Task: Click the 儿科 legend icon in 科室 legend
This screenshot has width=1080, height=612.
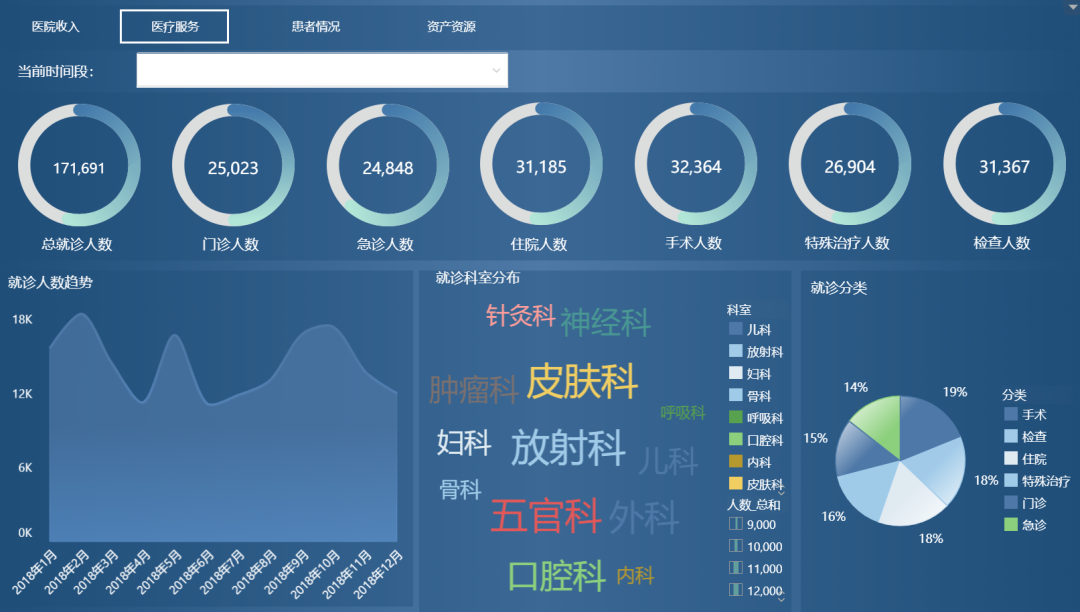Action: 735,329
